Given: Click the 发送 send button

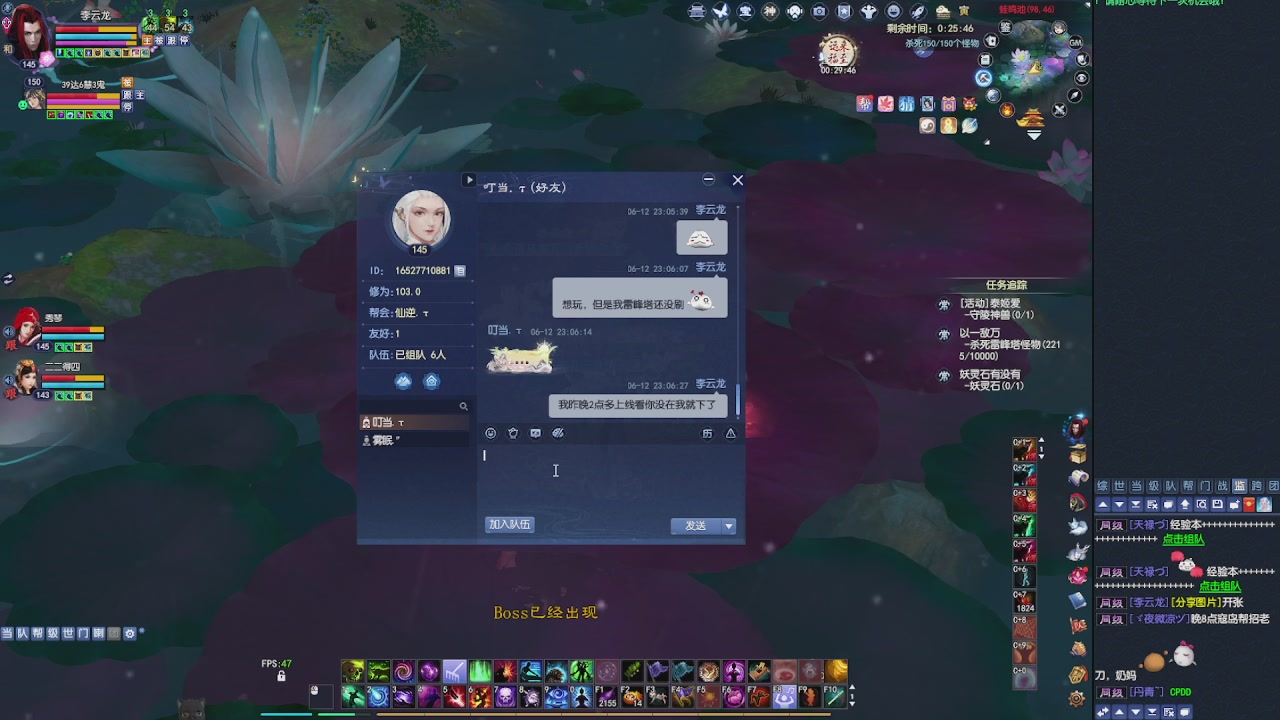Looking at the screenshot, I should click(696, 526).
